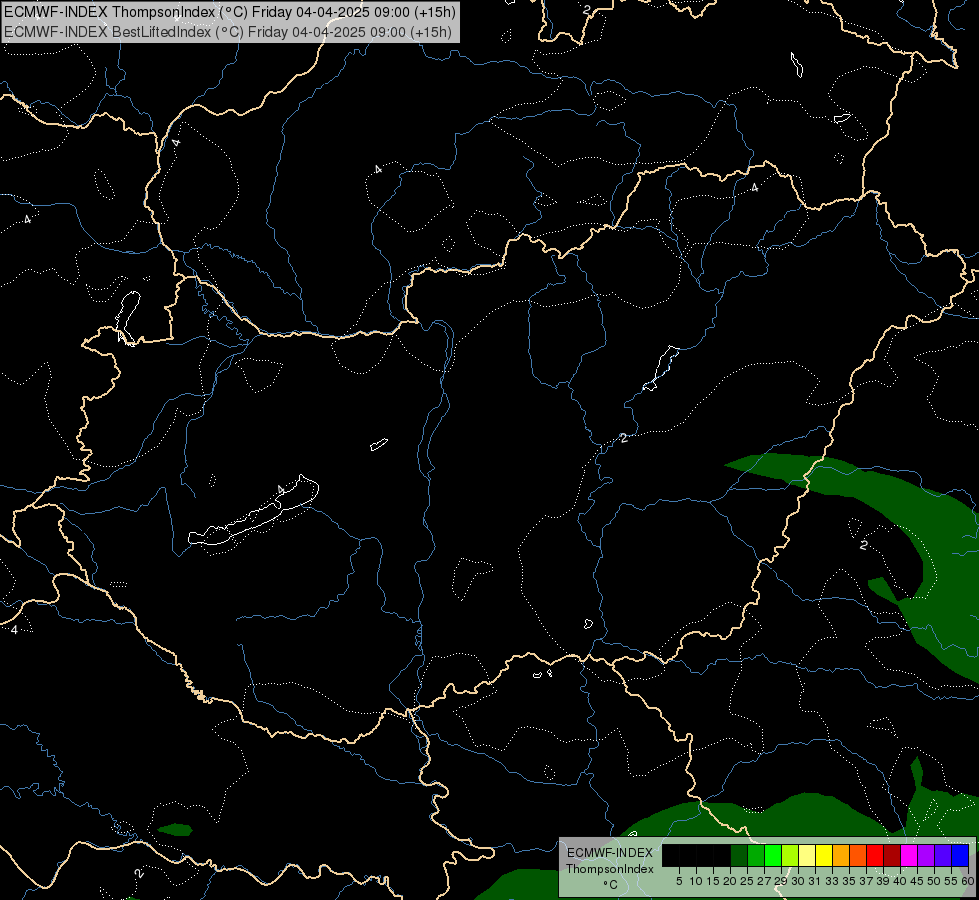The image size is (979, 900).
Task: Click the legend tick label '33'
Action: click(x=832, y=881)
